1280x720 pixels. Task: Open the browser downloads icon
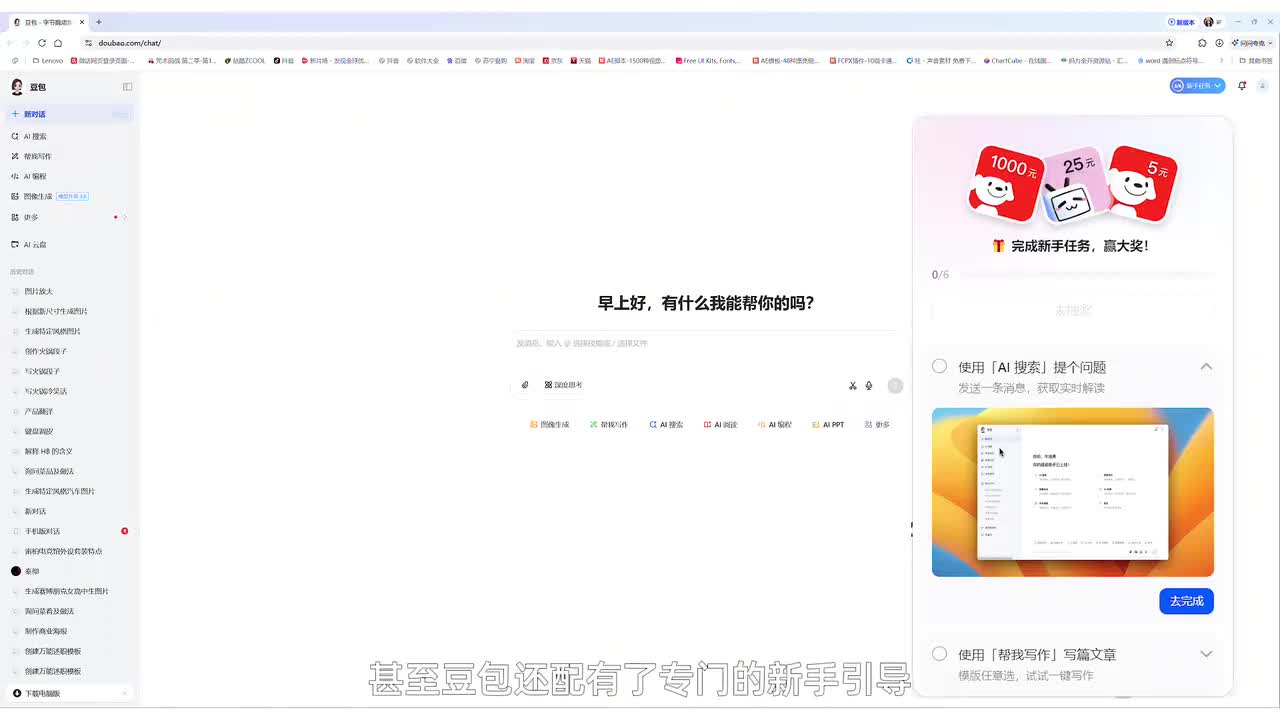pyautogui.click(x=1219, y=43)
